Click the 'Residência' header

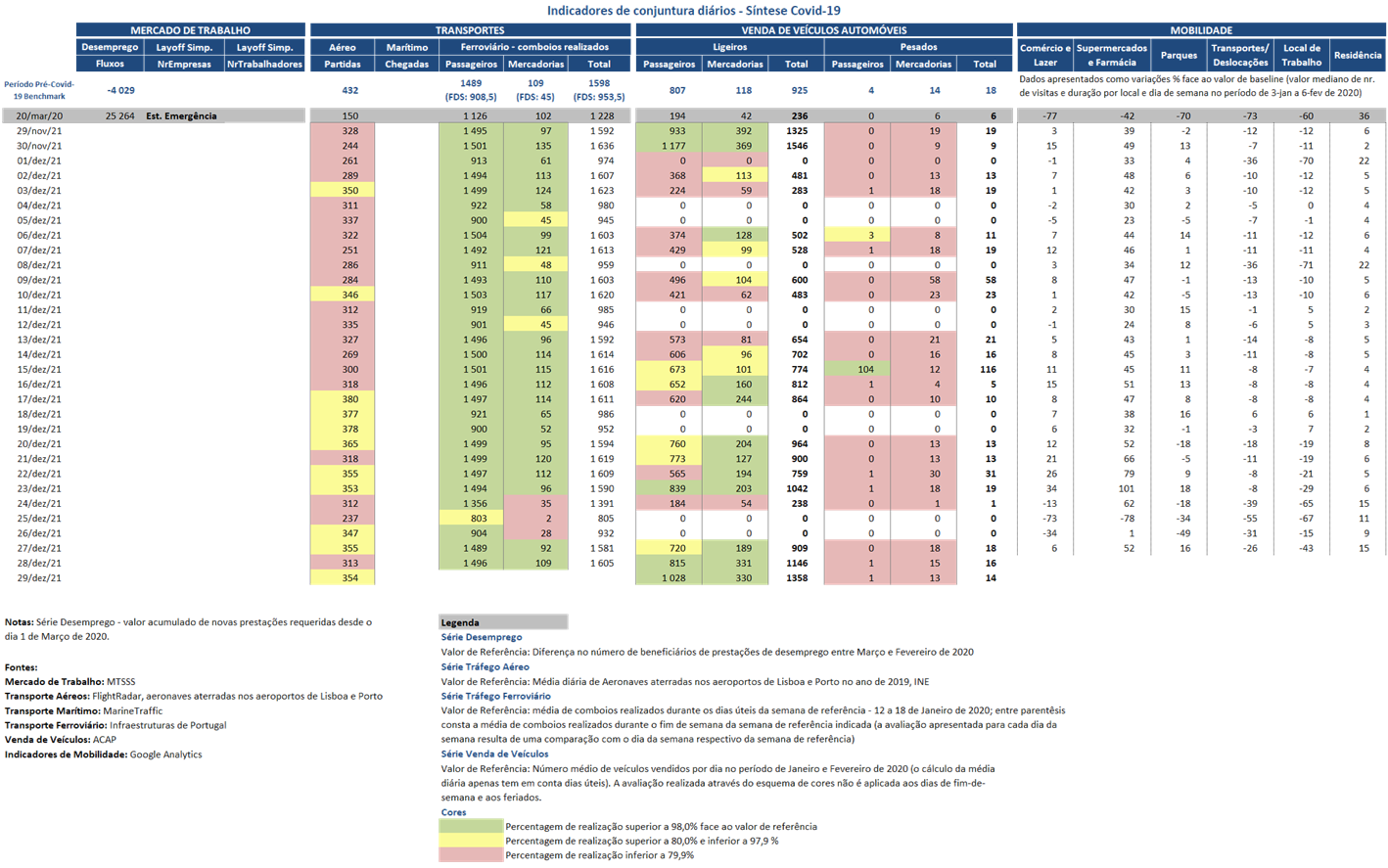[x=1358, y=55]
